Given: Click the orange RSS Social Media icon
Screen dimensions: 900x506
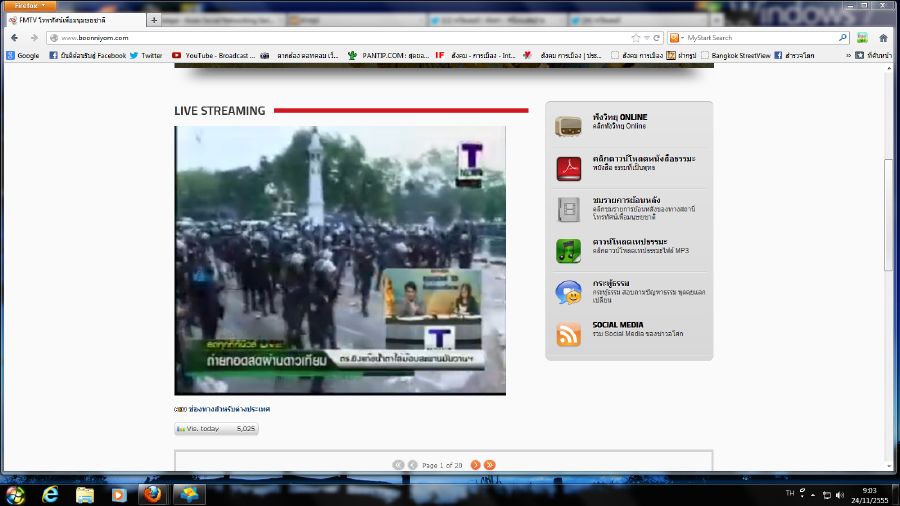Looking at the screenshot, I should click(568, 334).
